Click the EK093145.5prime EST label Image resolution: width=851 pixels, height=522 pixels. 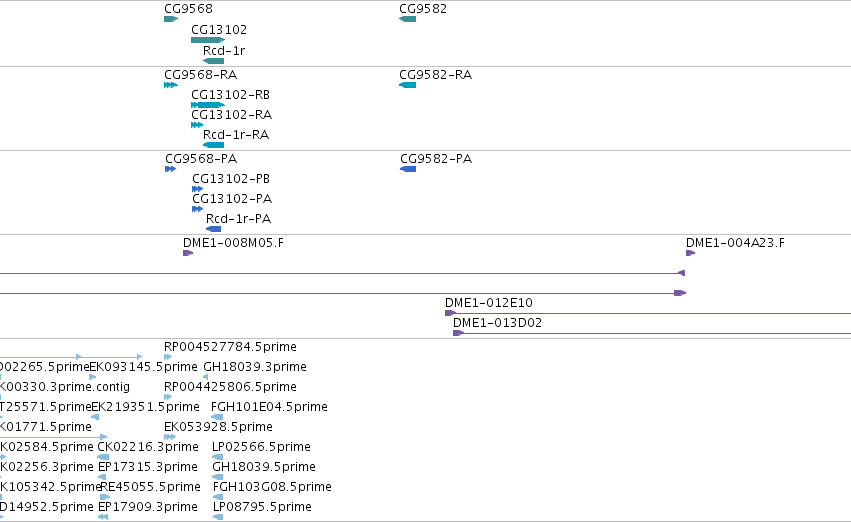point(143,367)
